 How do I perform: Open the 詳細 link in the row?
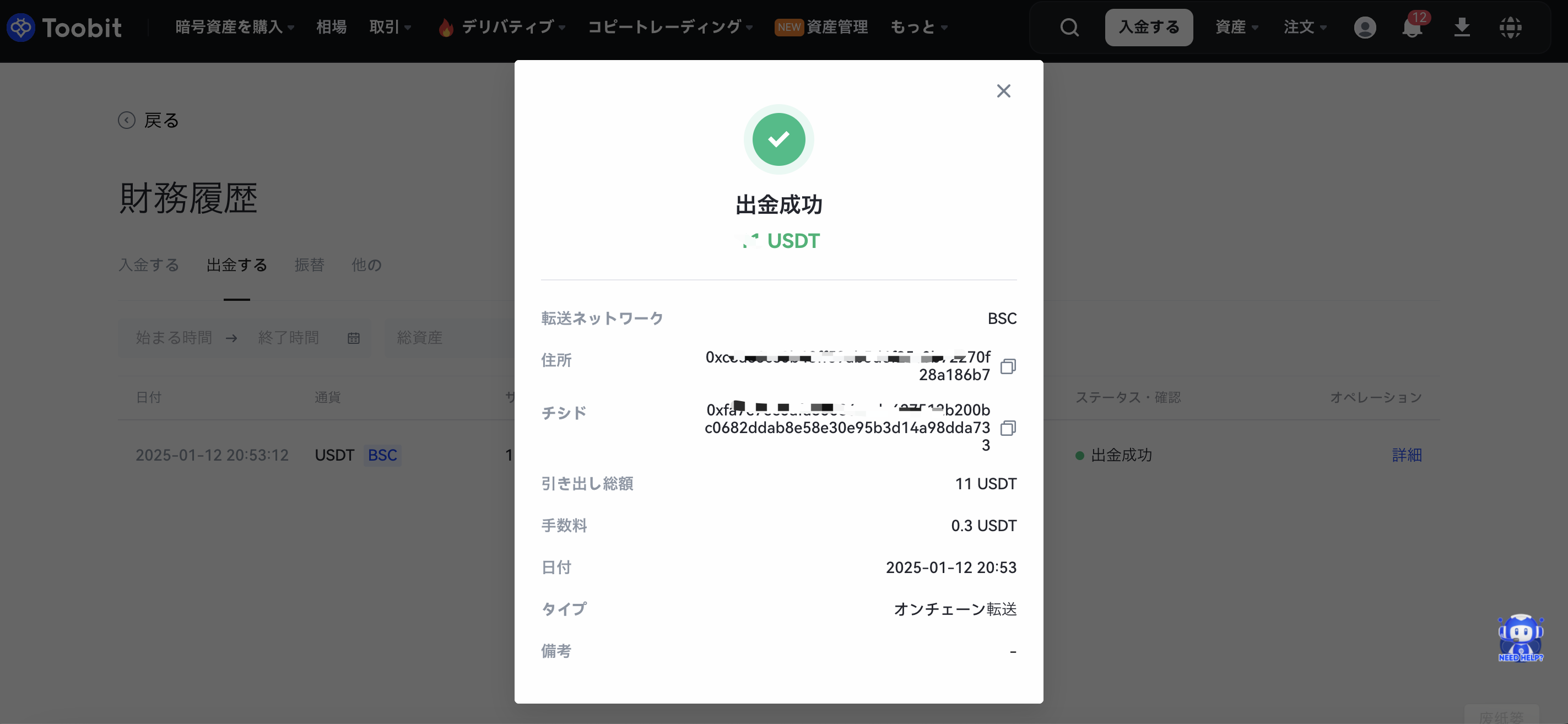1407,455
